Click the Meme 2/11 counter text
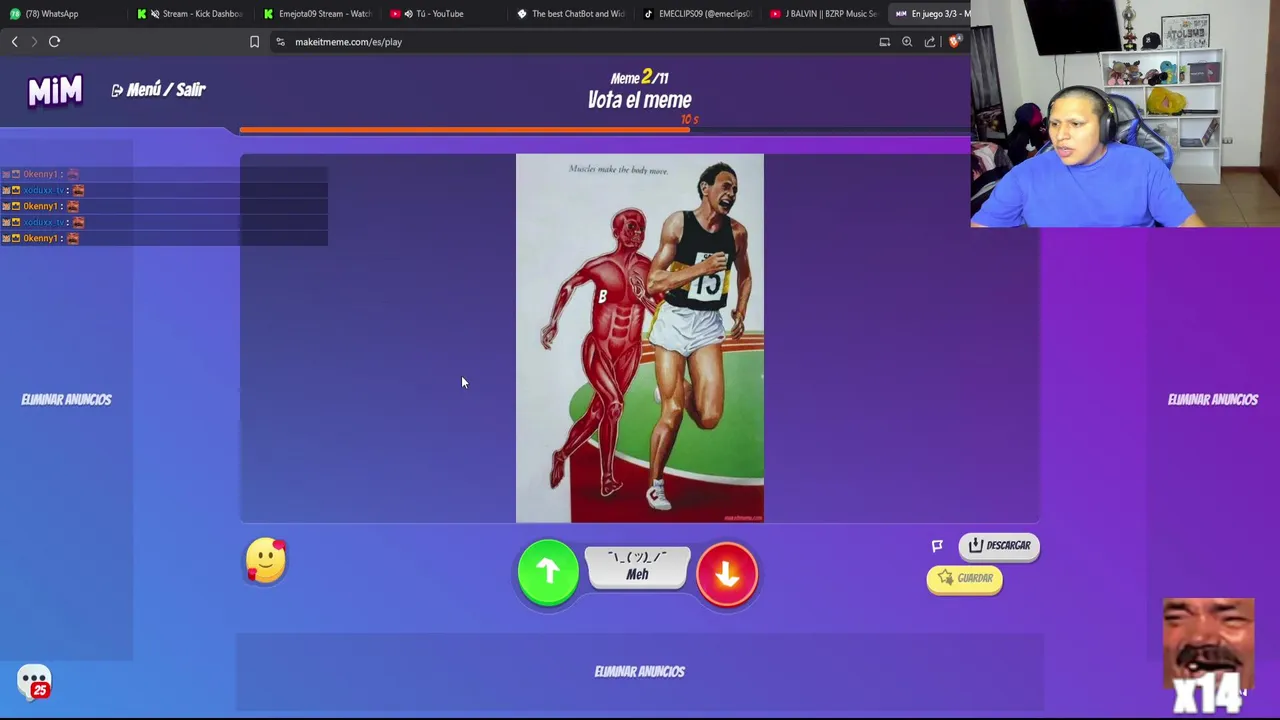Viewport: 1280px width, 720px height. [x=640, y=78]
